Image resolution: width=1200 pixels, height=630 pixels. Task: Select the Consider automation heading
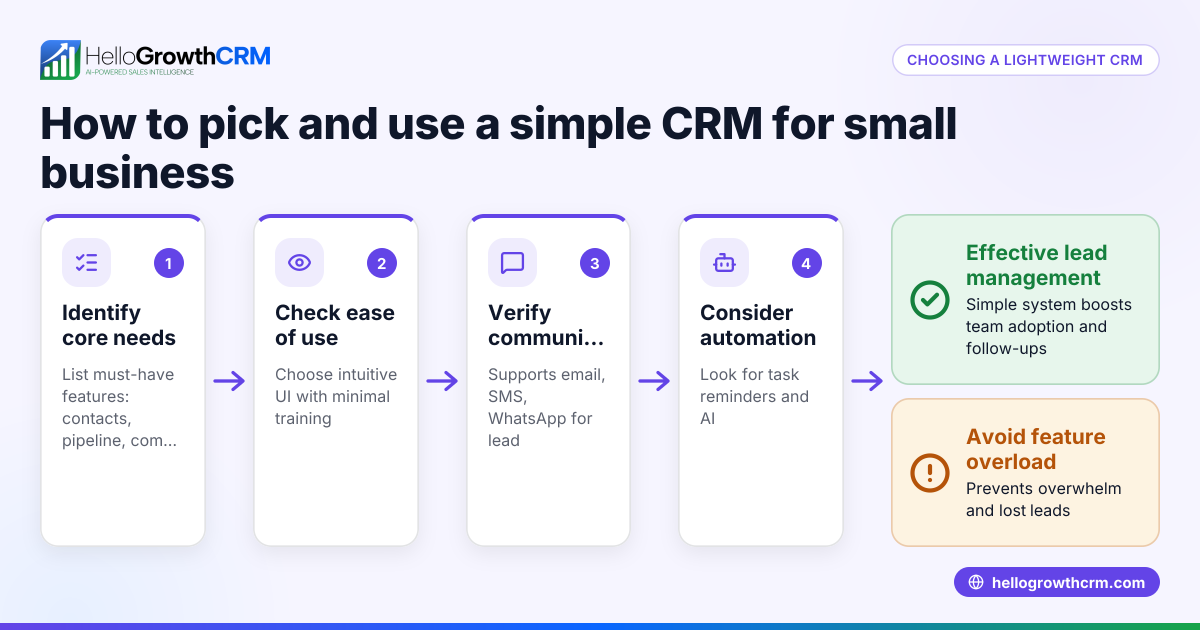click(758, 325)
